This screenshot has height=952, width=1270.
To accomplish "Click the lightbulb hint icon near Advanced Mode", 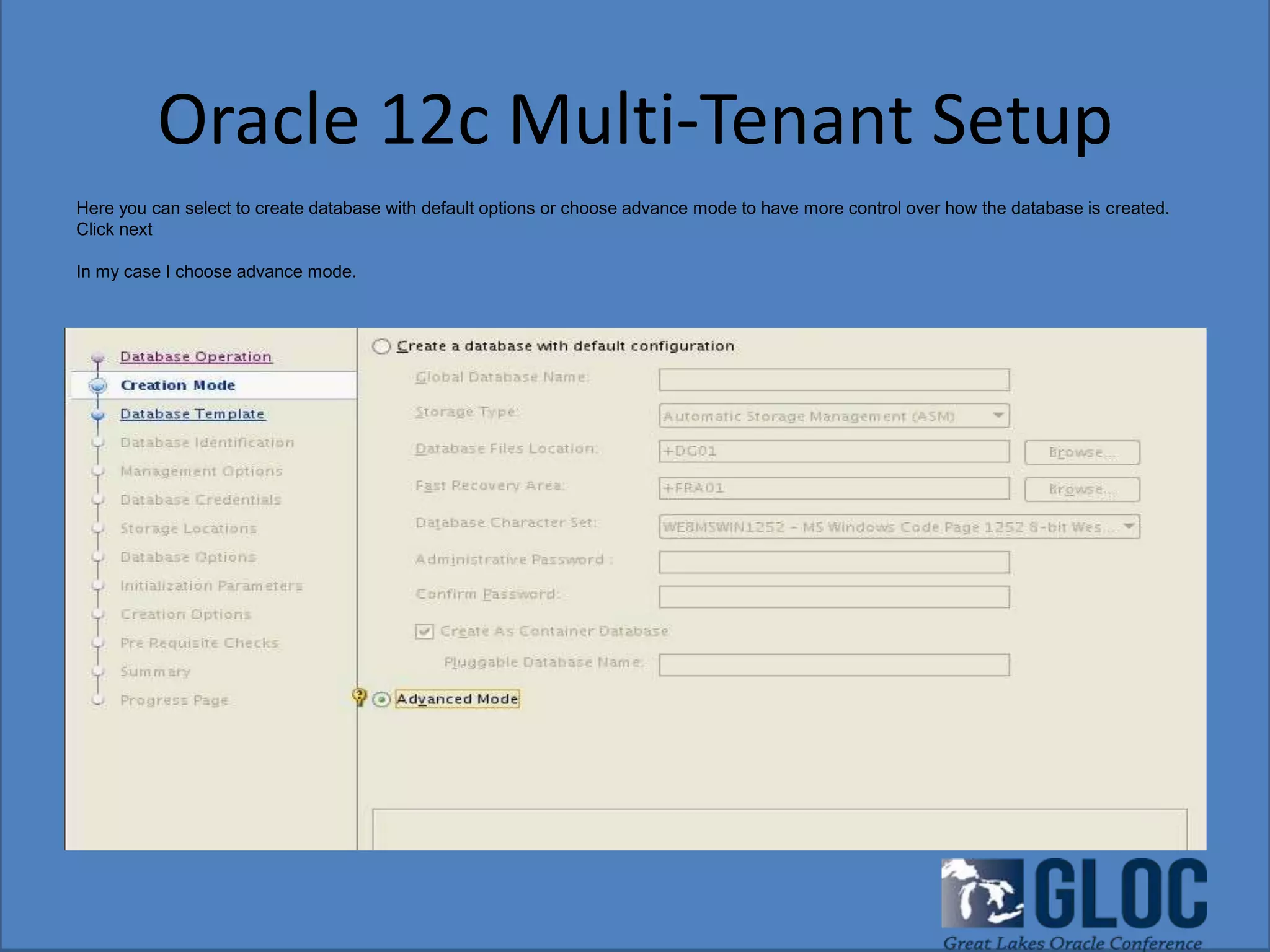I will [x=359, y=697].
